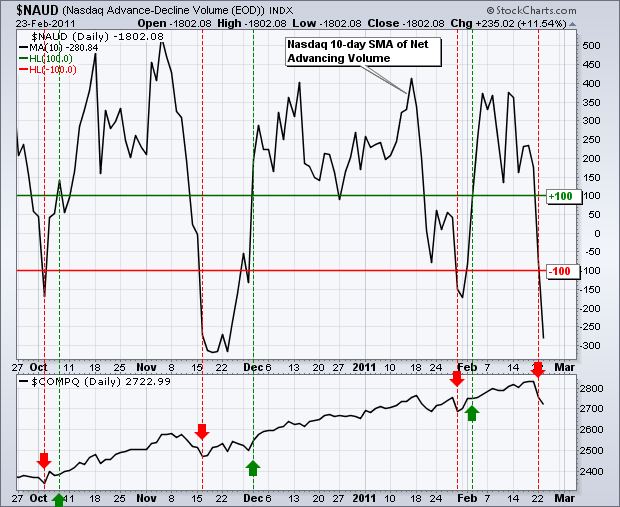Screen dimensions: 620x507
Task: Click the green HL(100.0) legend swatch
Action: point(23,59)
